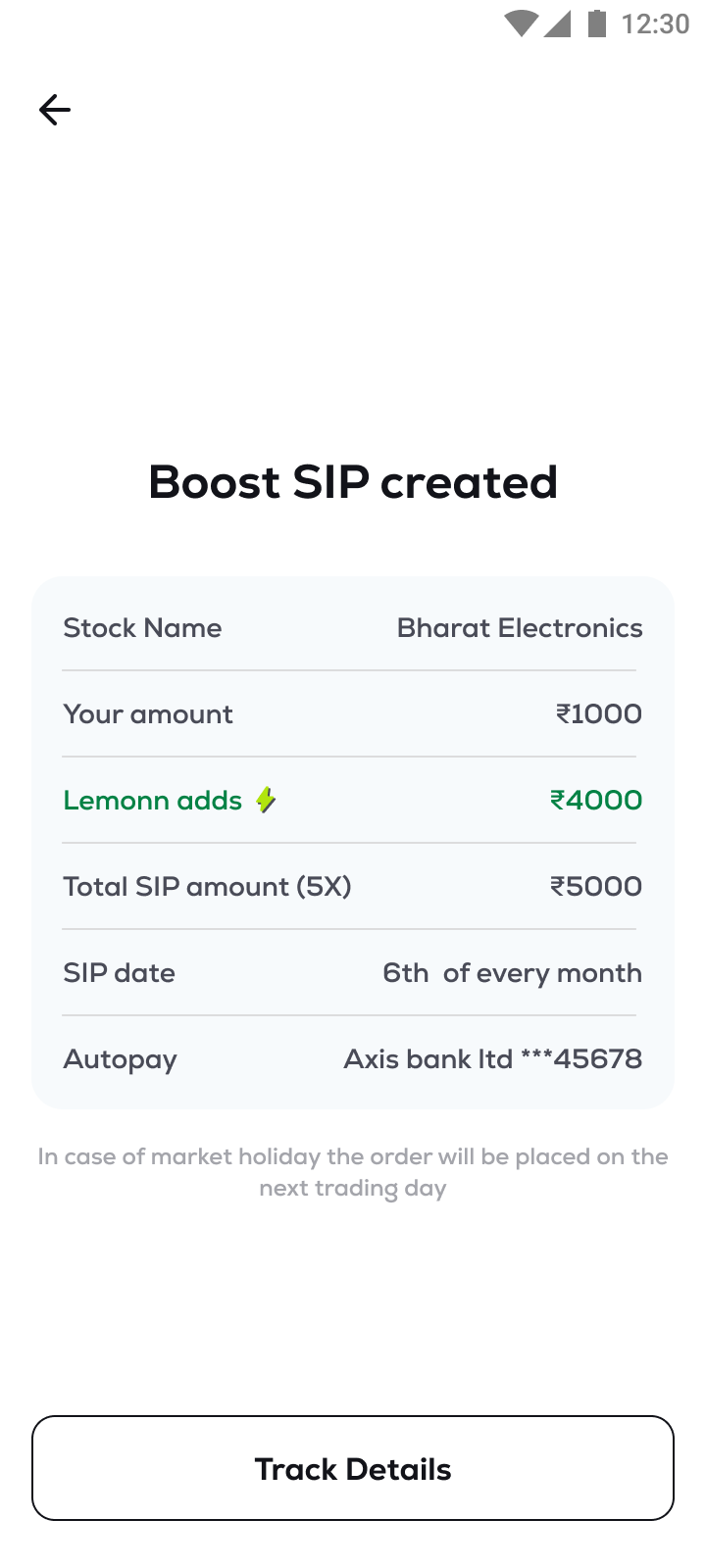Tap the back arrow icon

(x=55, y=110)
